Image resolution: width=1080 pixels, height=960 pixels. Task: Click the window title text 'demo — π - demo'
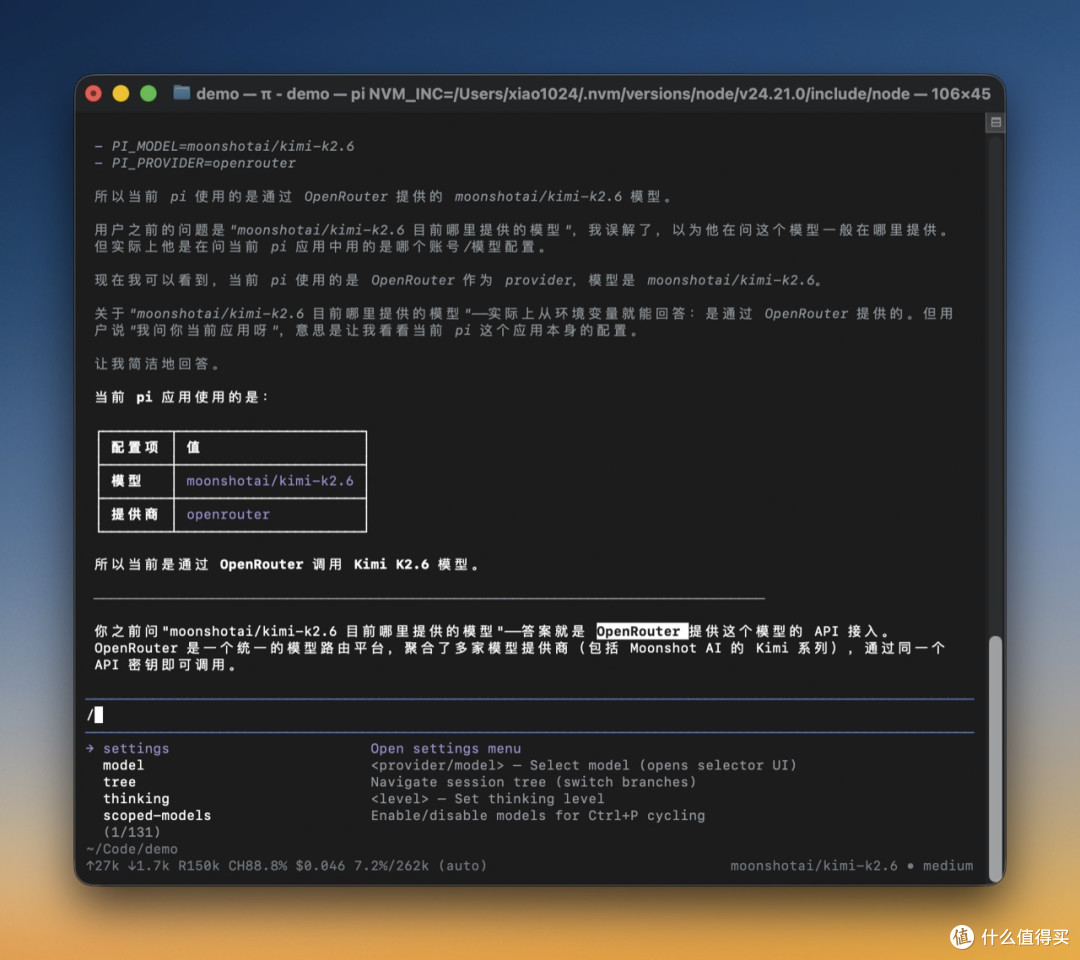[262, 93]
